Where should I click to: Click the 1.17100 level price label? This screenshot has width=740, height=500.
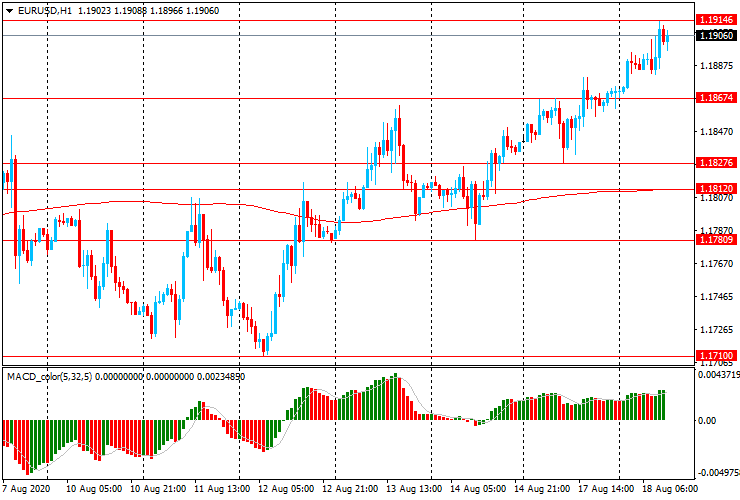[716, 356]
